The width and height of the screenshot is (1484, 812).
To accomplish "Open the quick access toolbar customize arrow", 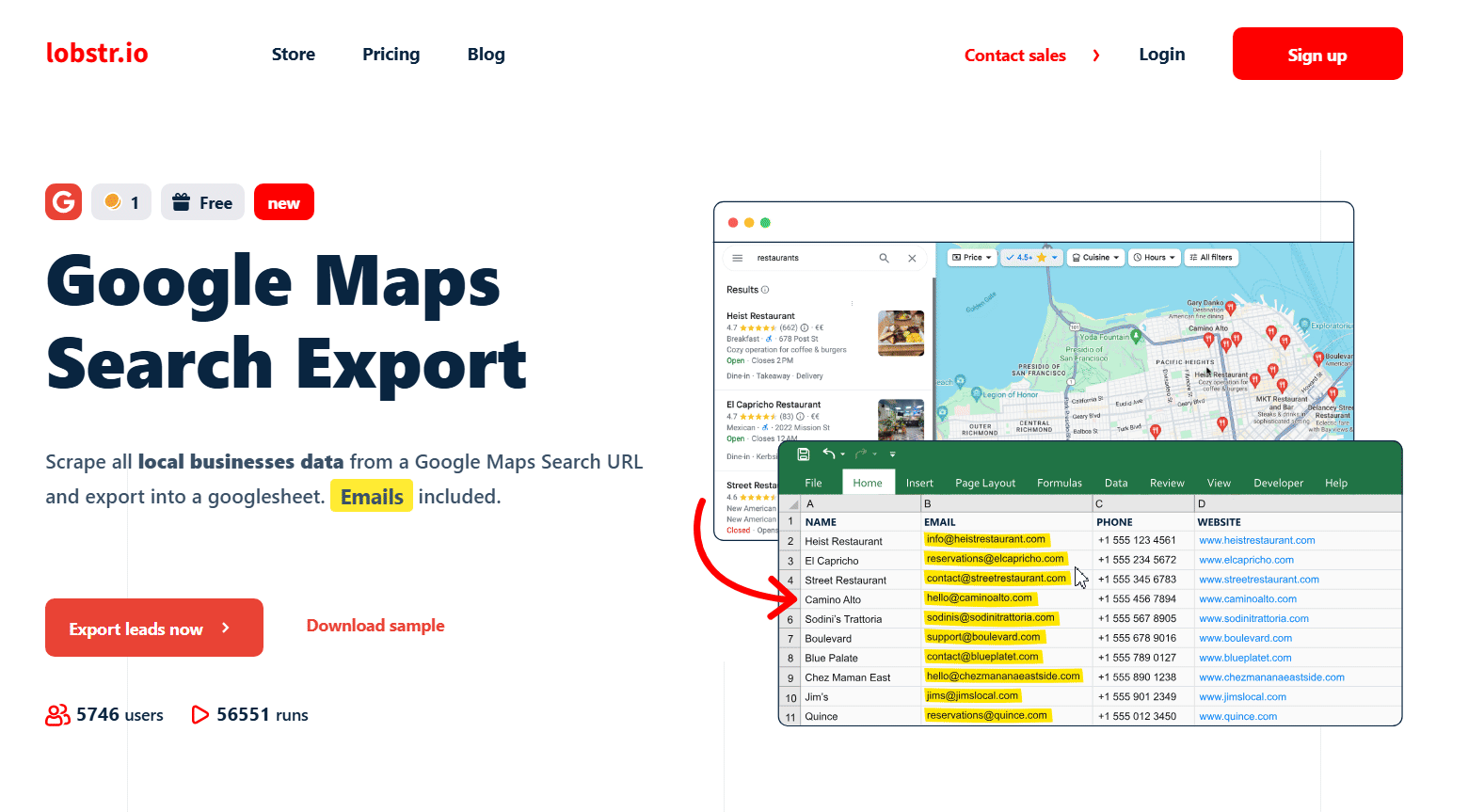I will pyautogui.click(x=892, y=454).
